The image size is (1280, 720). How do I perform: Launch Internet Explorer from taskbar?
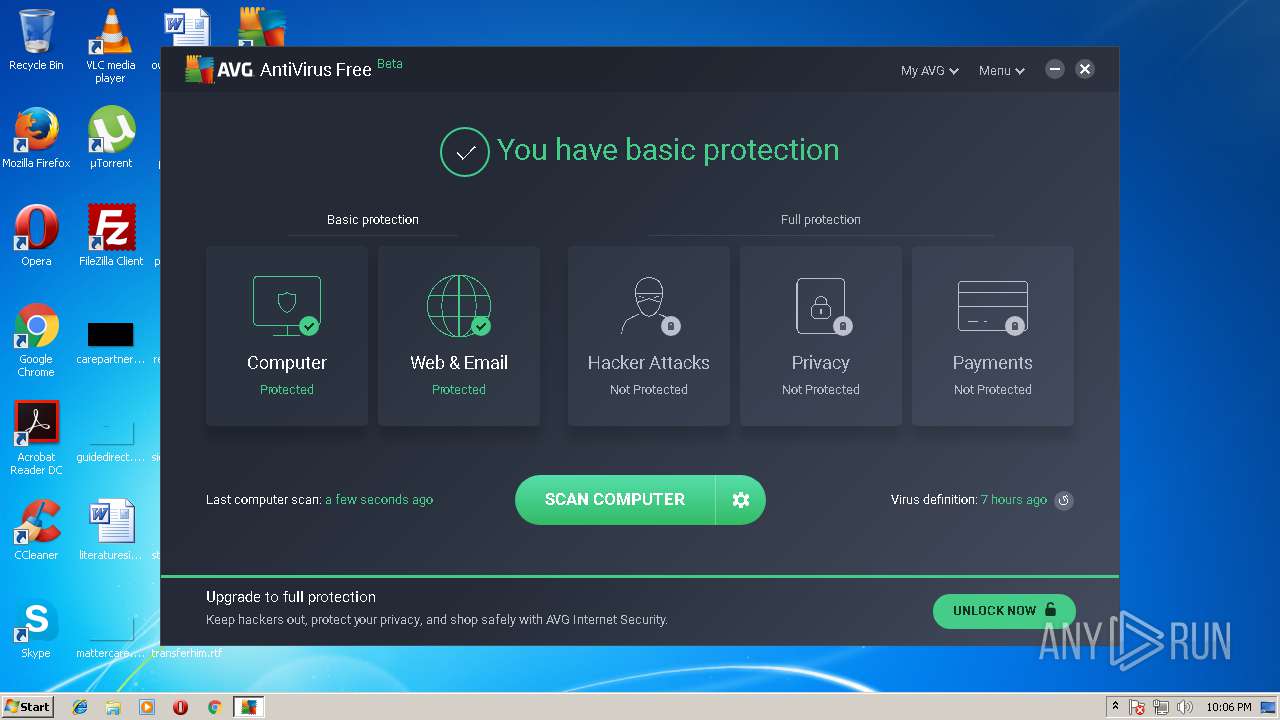click(x=80, y=707)
